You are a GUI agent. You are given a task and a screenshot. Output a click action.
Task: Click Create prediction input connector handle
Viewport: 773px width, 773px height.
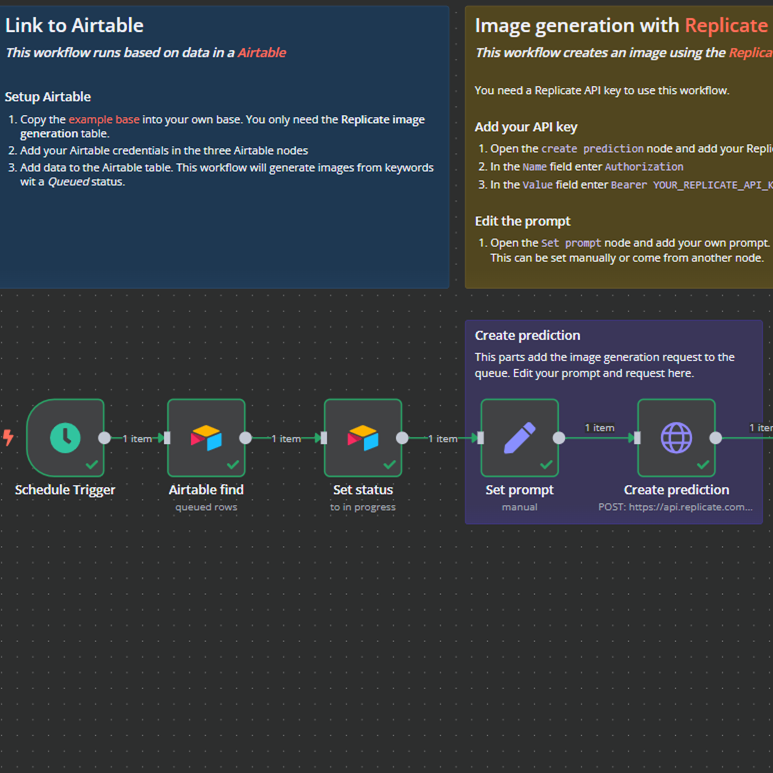[637, 438]
